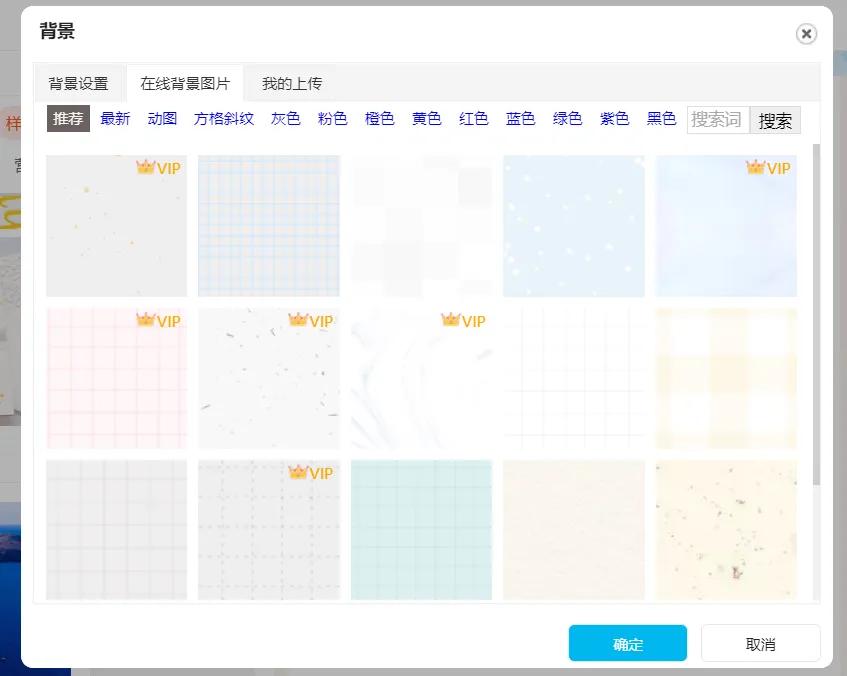Click the 搜索 search button
The height and width of the screenshot is (676, 847).
pyautogui.click(x=776, y=118)
